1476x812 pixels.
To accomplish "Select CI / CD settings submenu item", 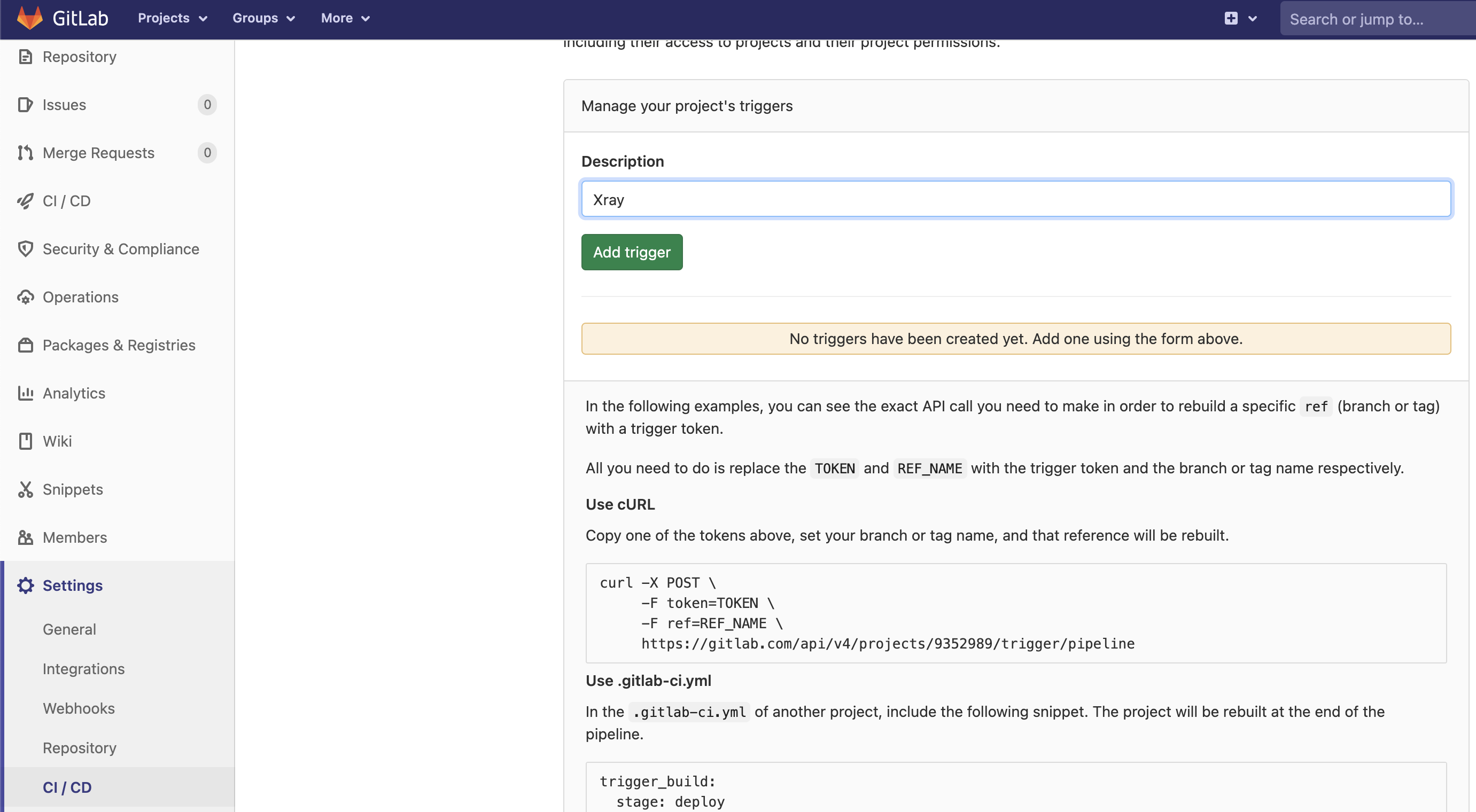I will tap(67, 787).
